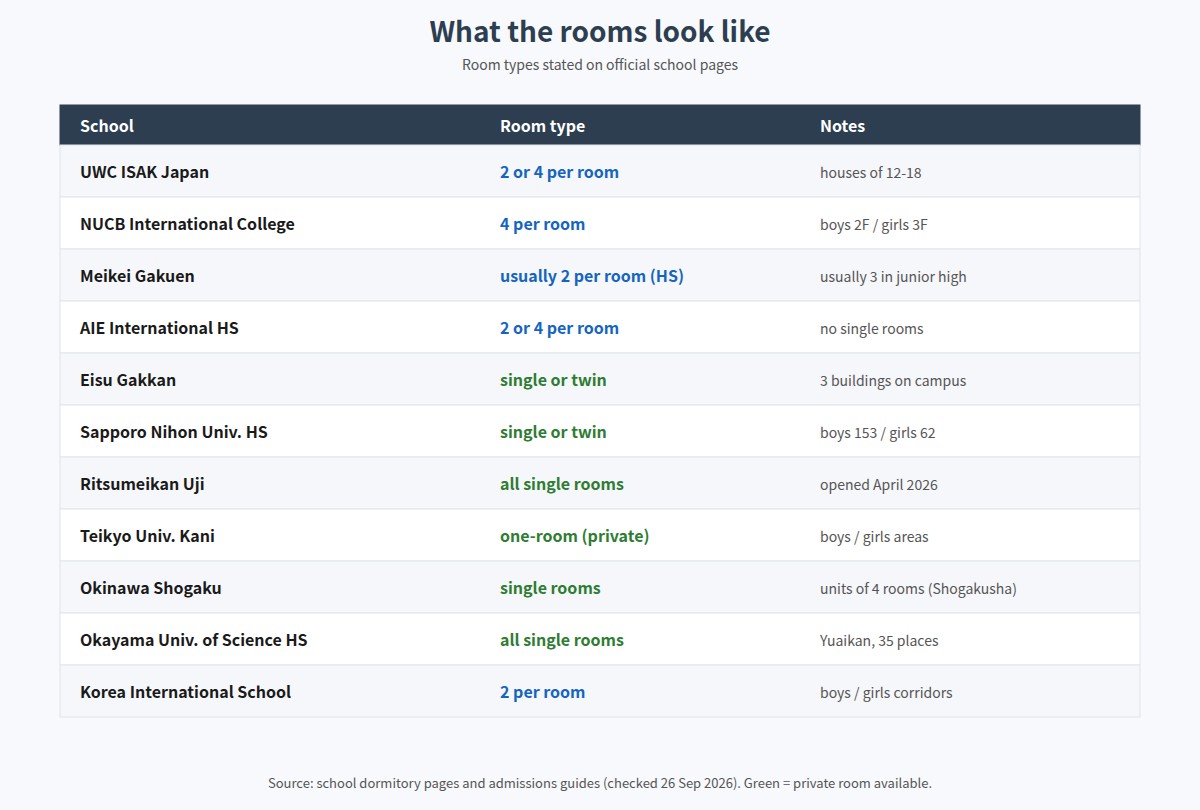
Task: Click the 'boys 153 / girls 62' note
Action: (878, 432)
